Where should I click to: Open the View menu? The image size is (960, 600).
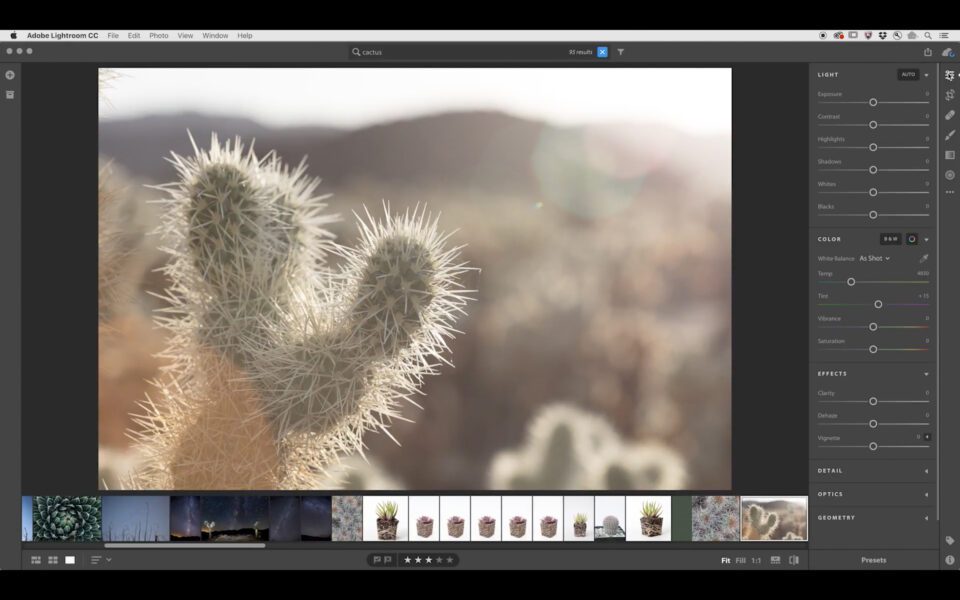(185, 36)
